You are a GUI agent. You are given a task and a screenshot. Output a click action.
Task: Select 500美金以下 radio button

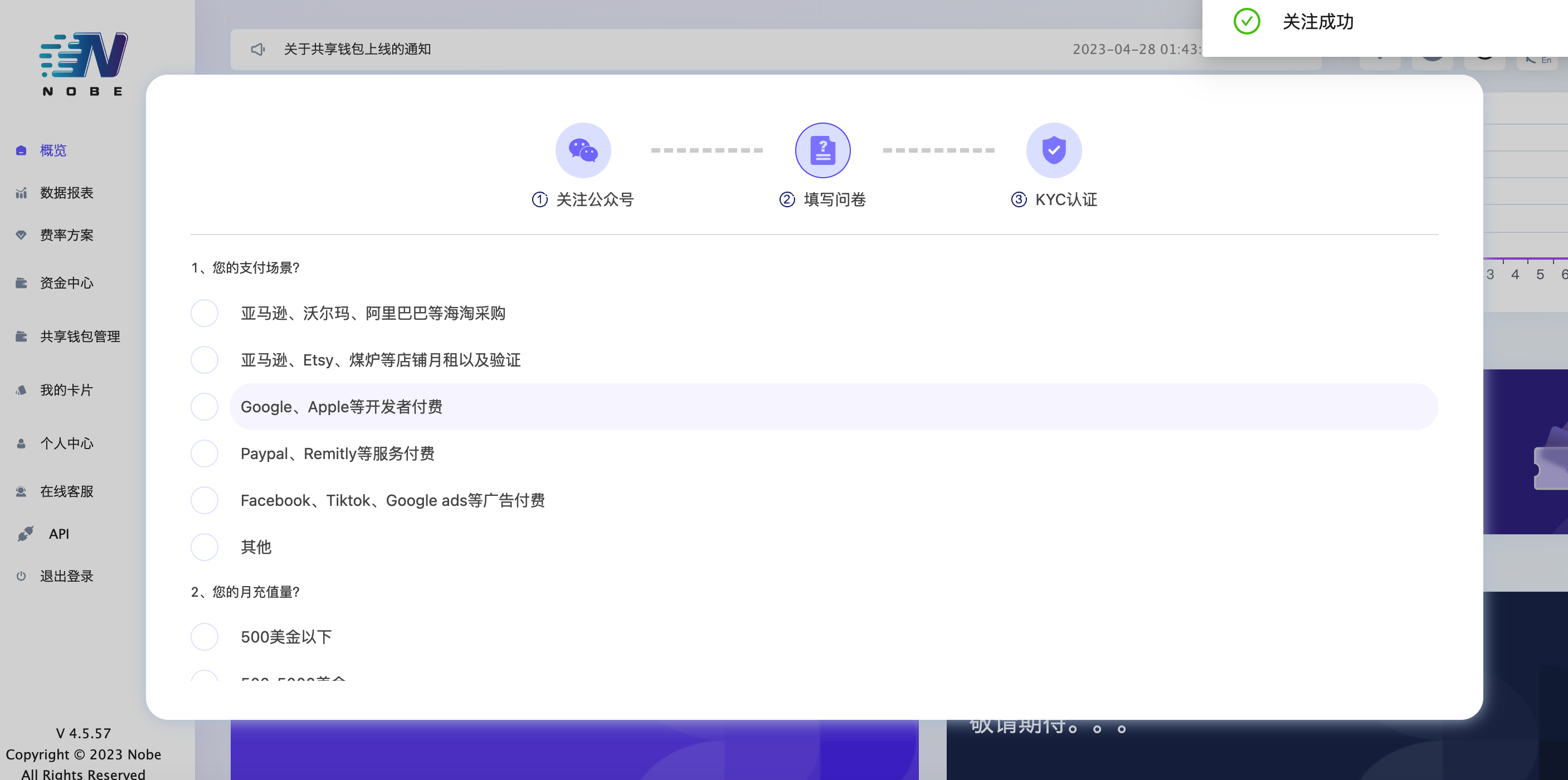[x=204, y=637]
